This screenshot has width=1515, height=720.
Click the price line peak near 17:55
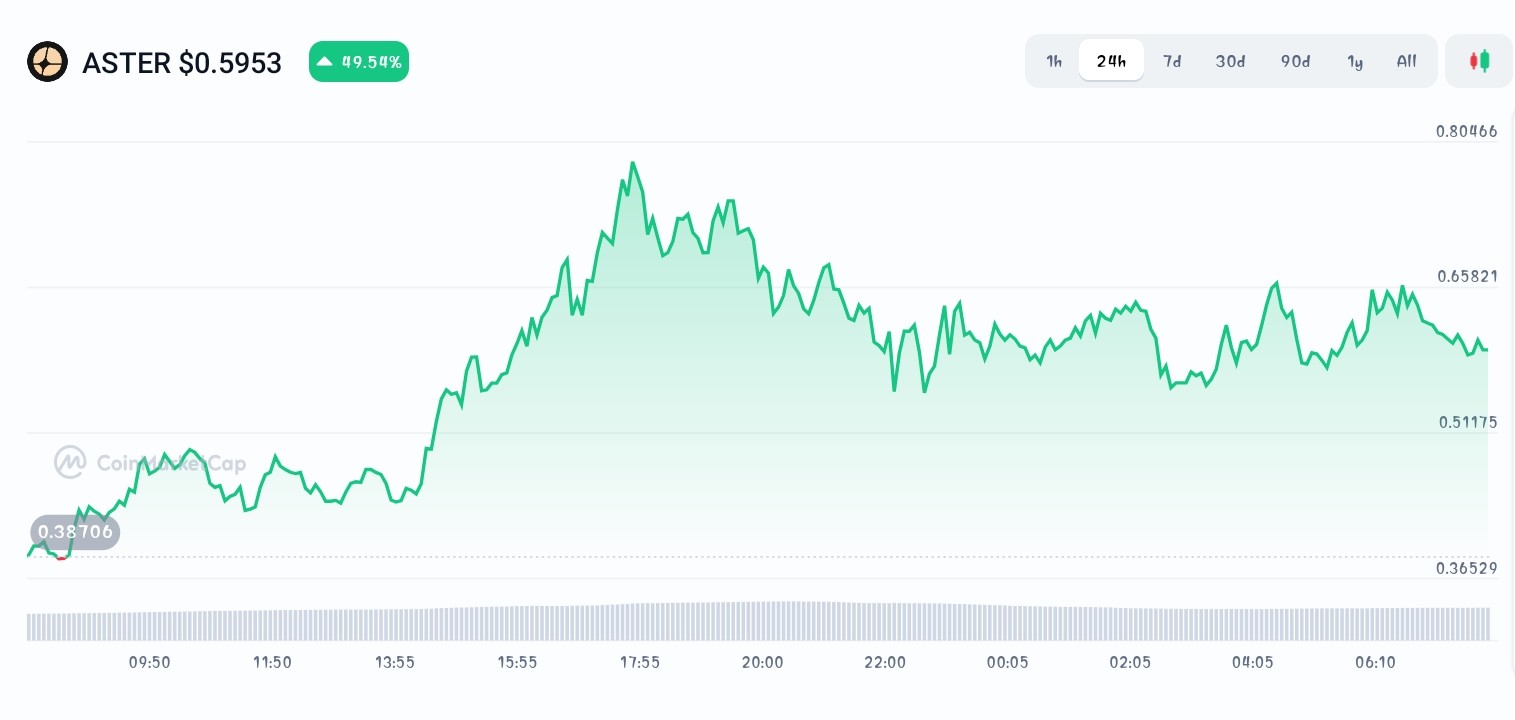click(x=633, y=163)
